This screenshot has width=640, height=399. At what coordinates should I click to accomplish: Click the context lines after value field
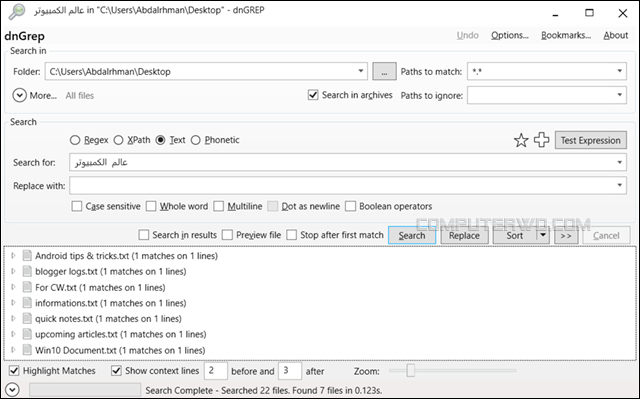click(x=290, y=371)
